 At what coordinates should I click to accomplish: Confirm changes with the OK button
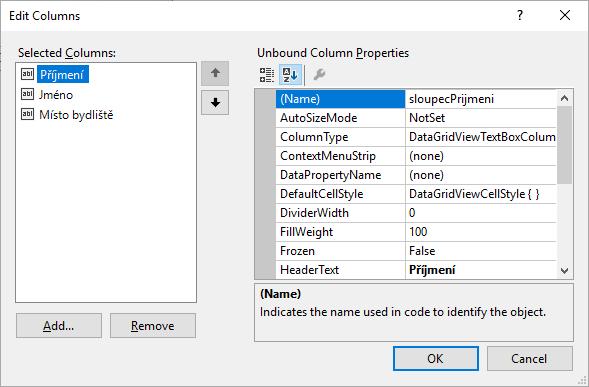coord(436,358)
